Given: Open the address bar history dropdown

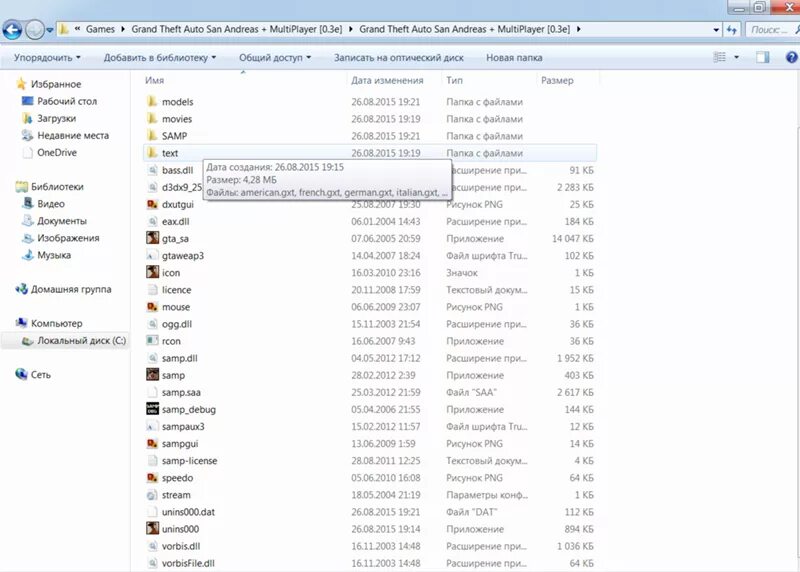Looking at the screenshot, I should point(716,30).
